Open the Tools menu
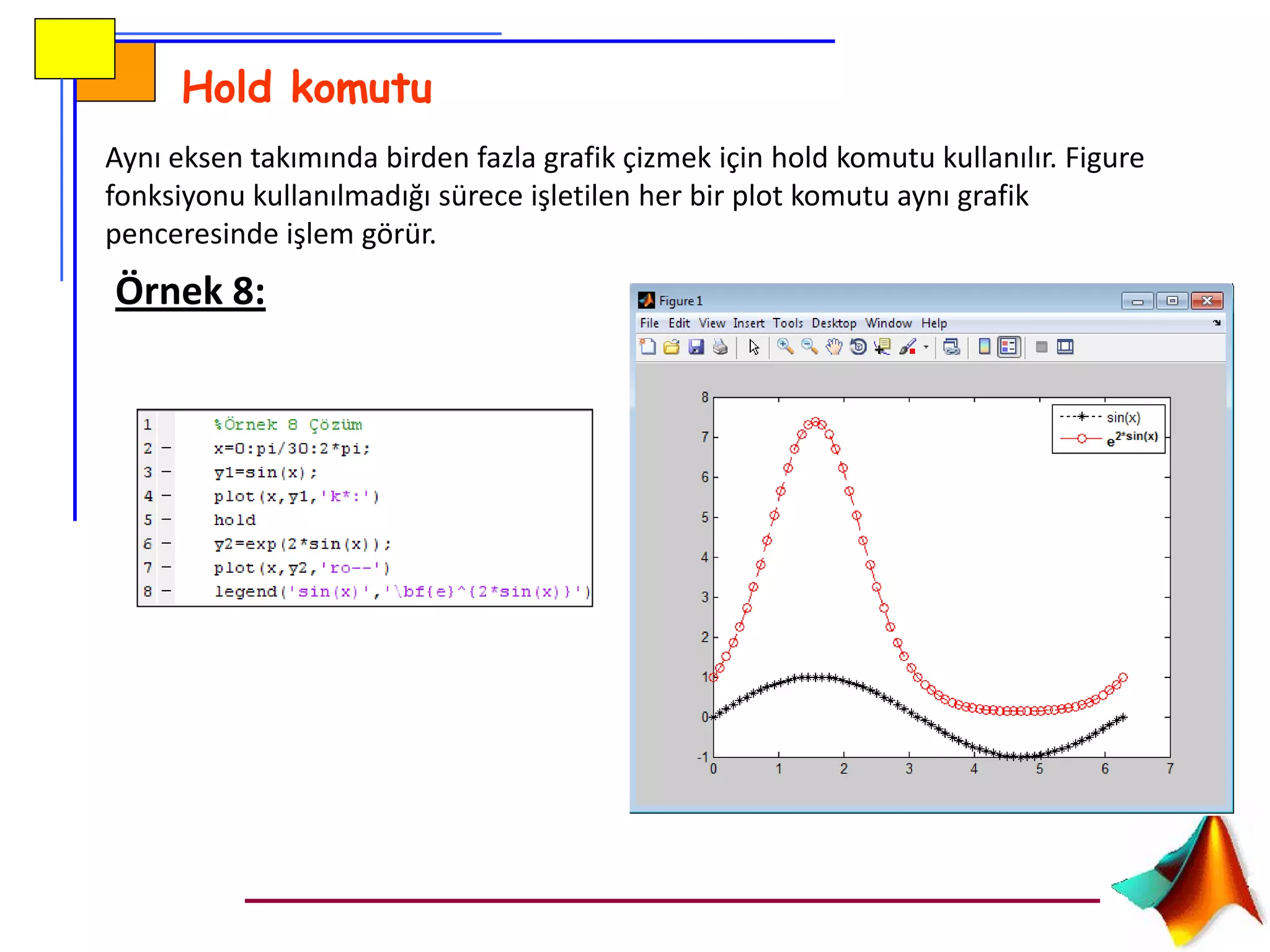This screenshot has width=1270, height=952. point(788,324)
